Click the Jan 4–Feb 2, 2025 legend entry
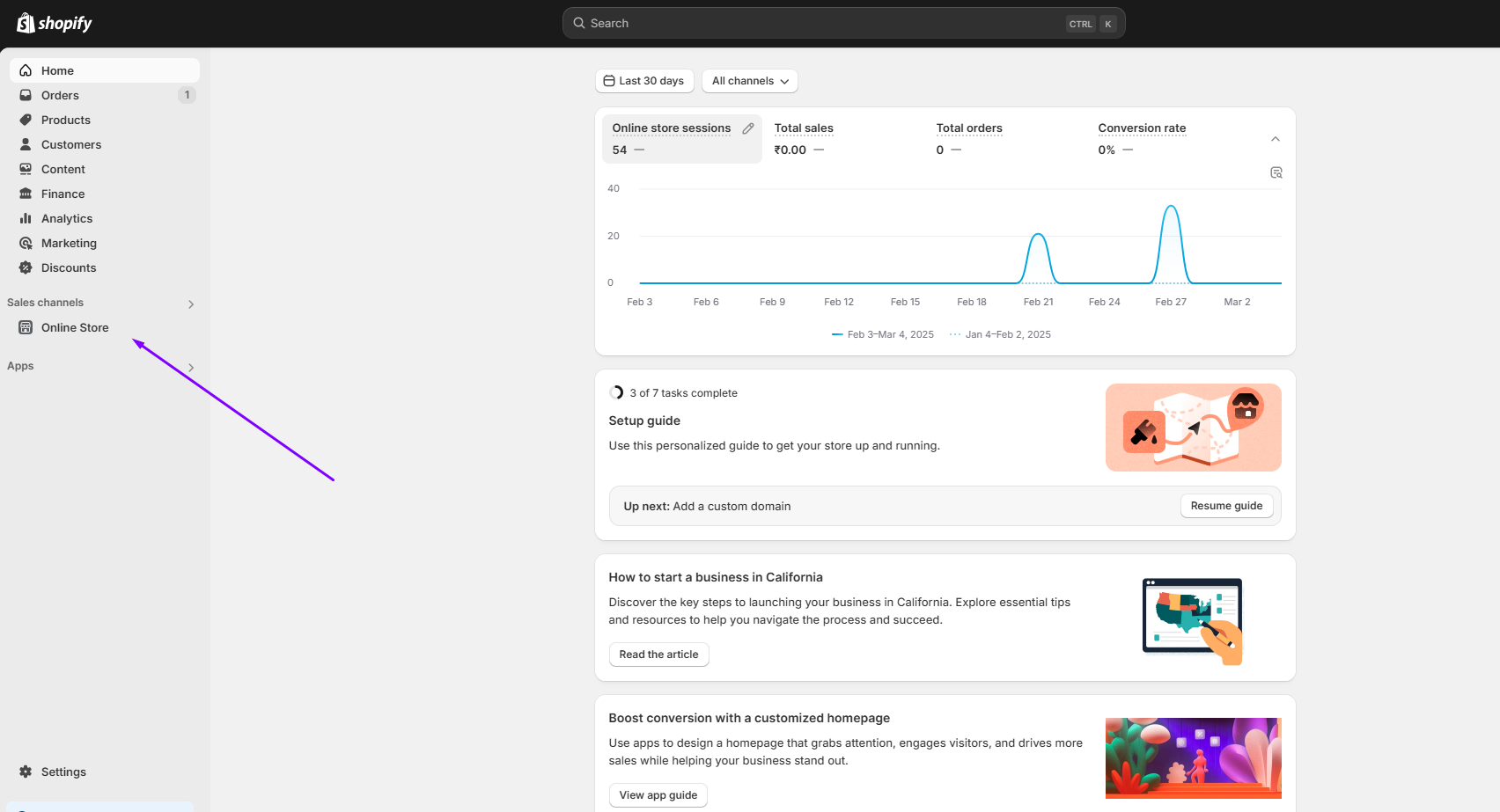This screenshot has width=1500, height=812. pos(1001,334)
